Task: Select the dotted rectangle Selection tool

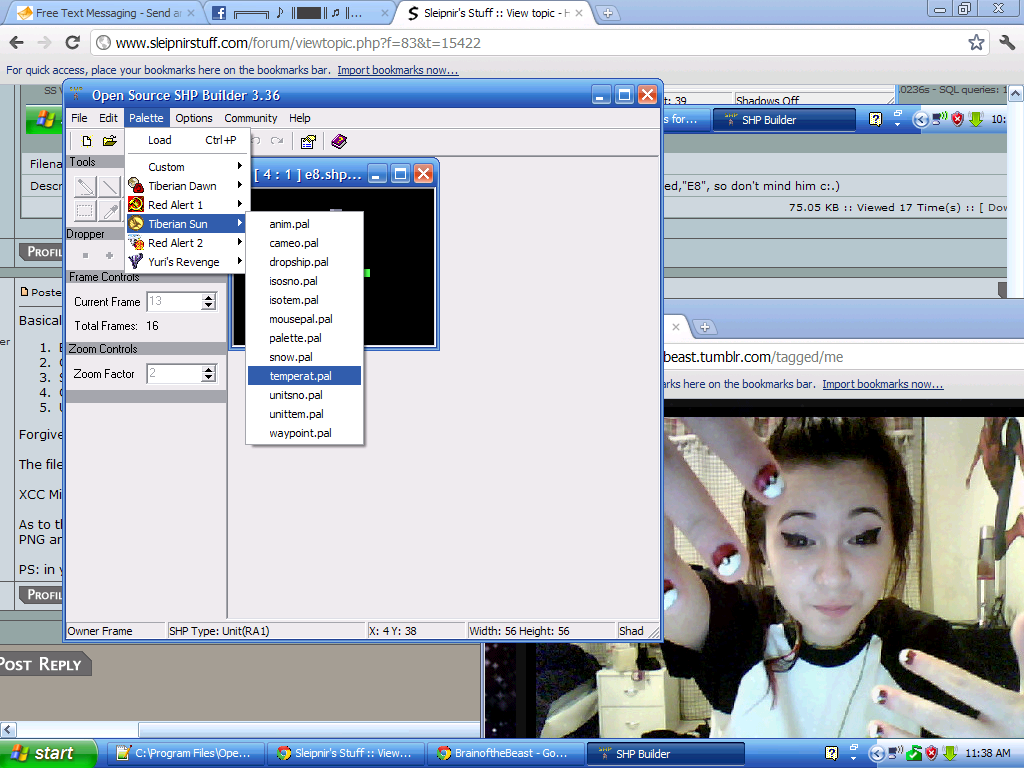Action: (85, 211)
